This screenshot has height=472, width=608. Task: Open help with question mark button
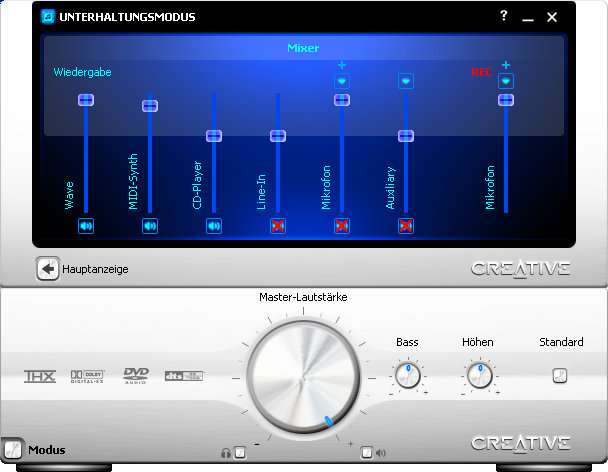point(503,16)
